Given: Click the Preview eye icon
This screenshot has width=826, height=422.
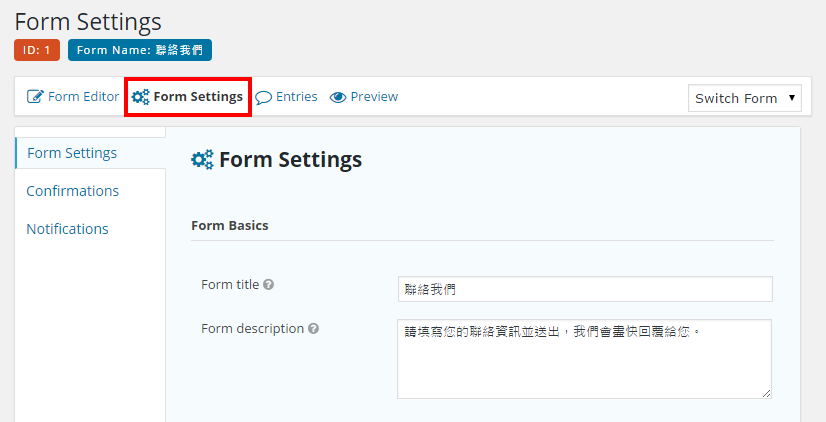Looking at the screenshot, I should click(x=338, y=97).
